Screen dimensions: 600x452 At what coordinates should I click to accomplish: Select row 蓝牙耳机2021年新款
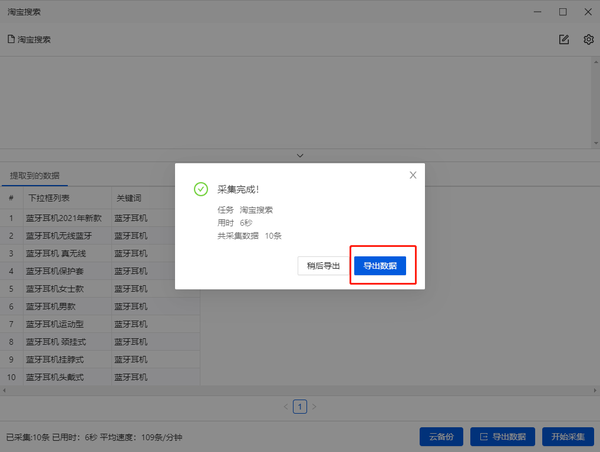(x=100, y=218)
